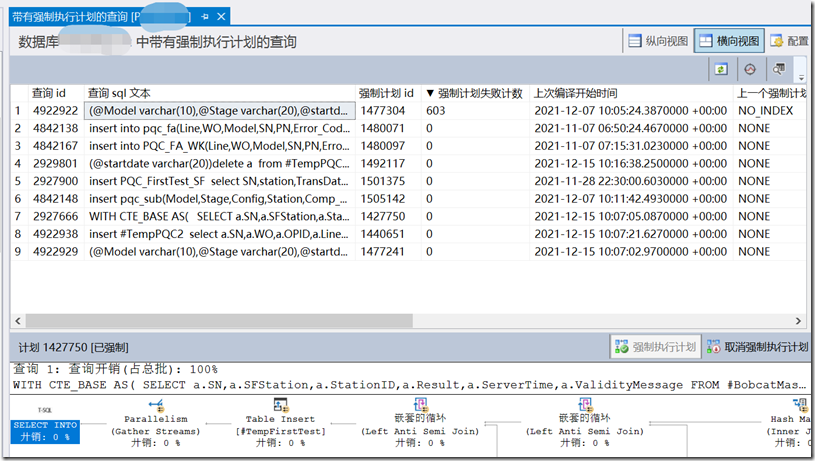Click the WITH CTE_BASE query text line
This screenshot has width=815, height=461.
click(x=409, y=385)
